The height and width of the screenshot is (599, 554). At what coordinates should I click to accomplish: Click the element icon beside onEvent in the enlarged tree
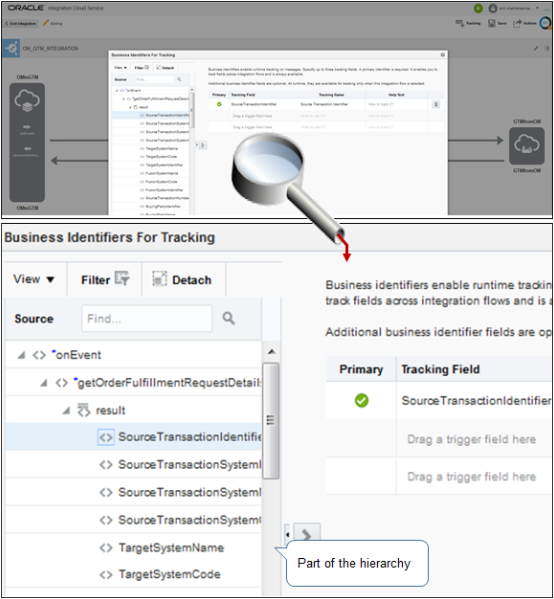[x=39, y=355]
